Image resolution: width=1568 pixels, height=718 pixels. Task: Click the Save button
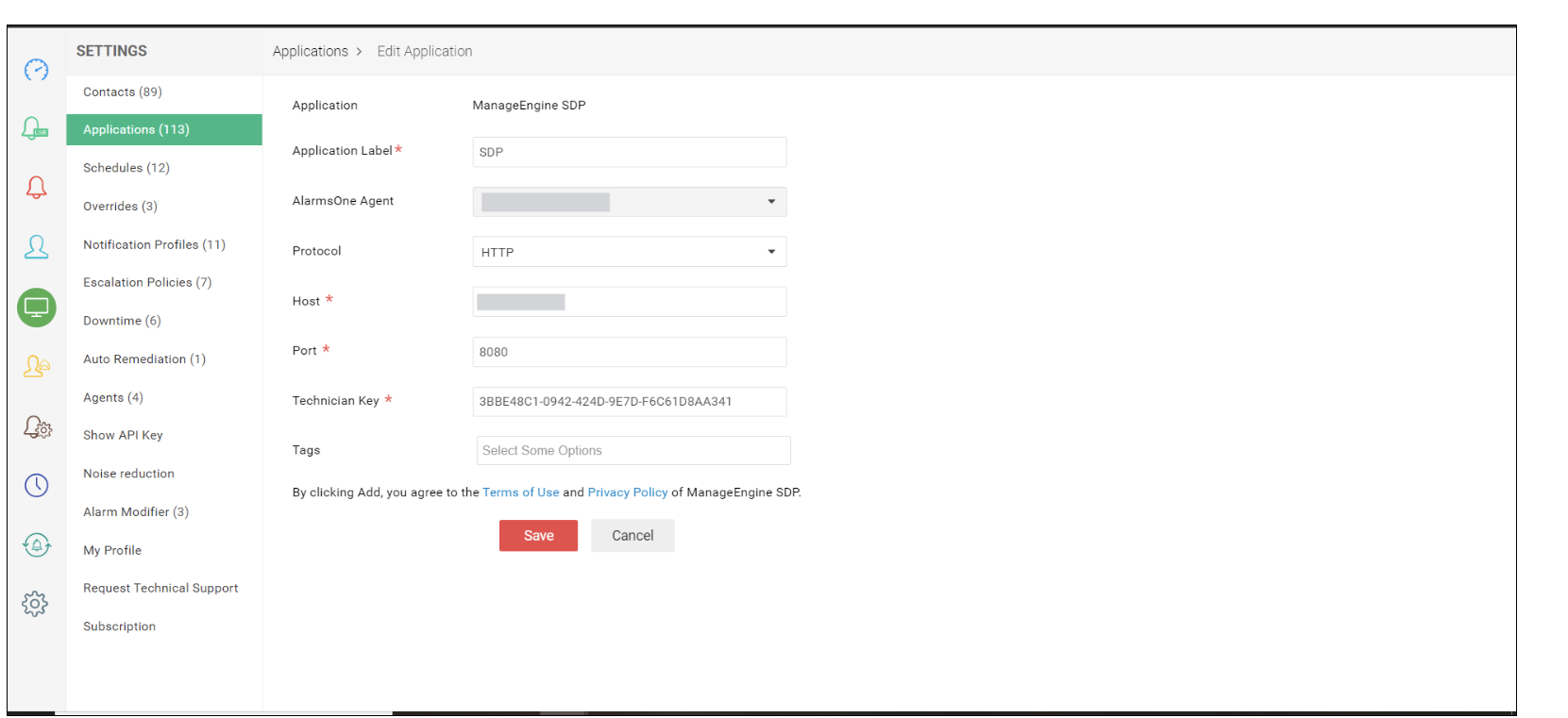(x=538, y=536)
